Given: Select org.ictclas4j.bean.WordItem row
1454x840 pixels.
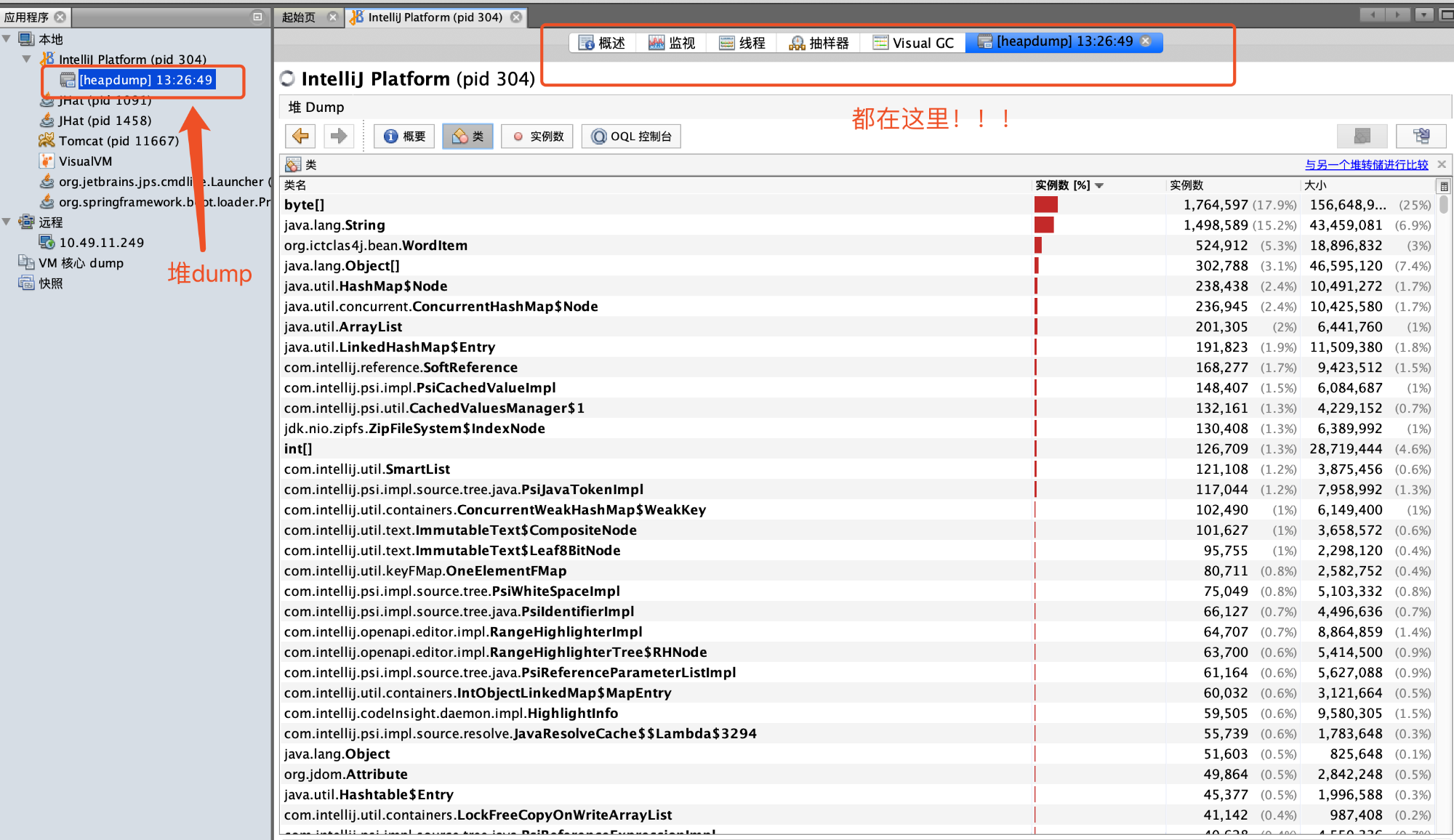Looking at the screenshot, I should (x=858, y=246).
